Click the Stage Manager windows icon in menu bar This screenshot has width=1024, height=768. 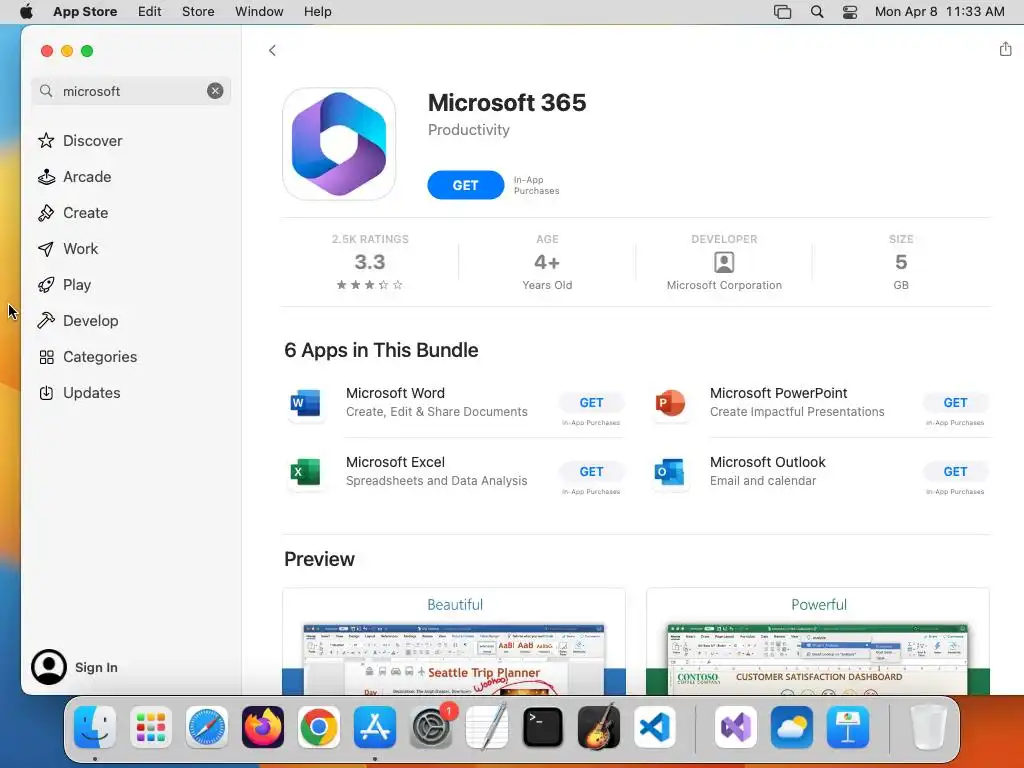tap(782, 12)
